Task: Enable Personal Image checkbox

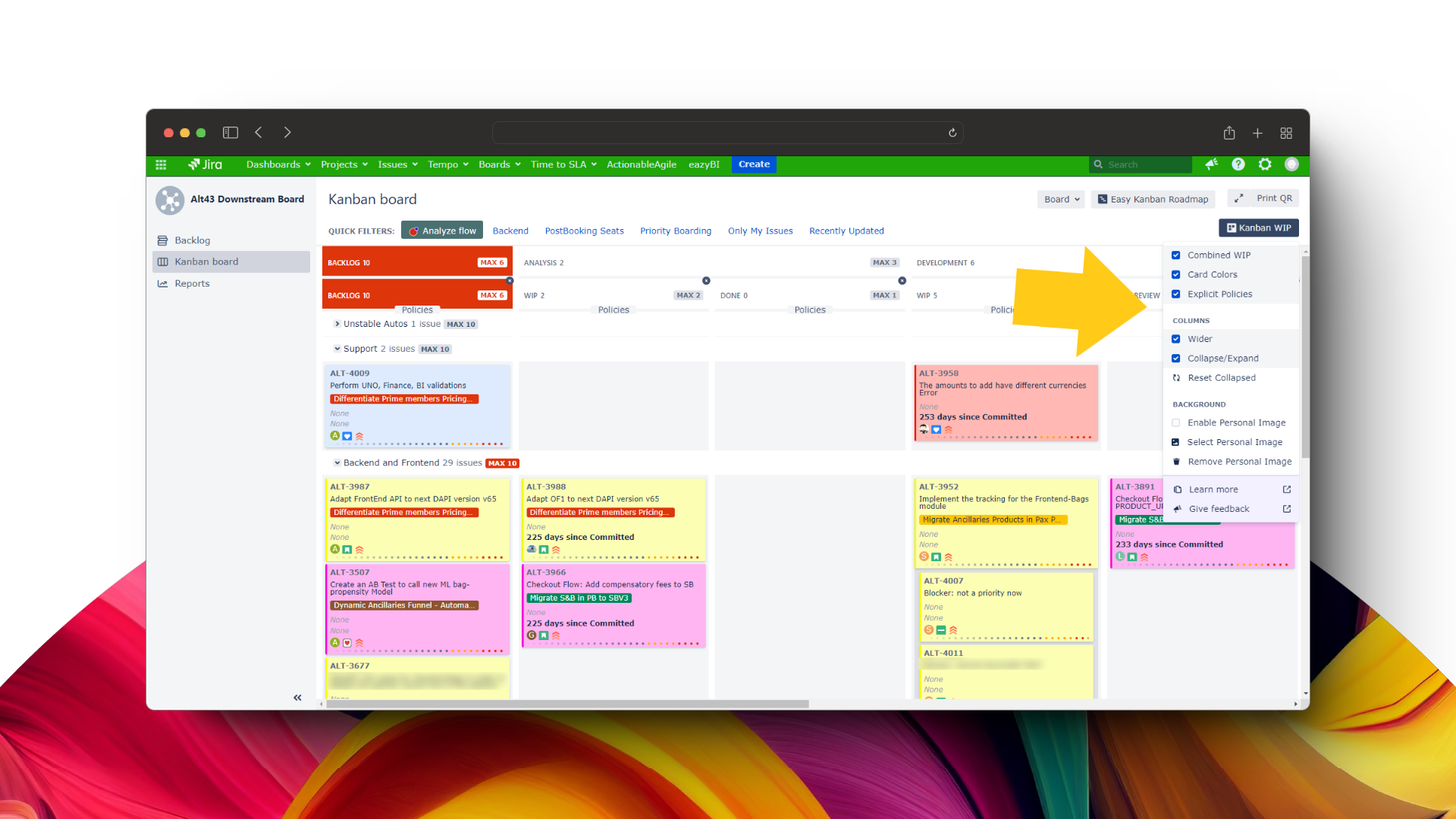Action: point(1176,423)
